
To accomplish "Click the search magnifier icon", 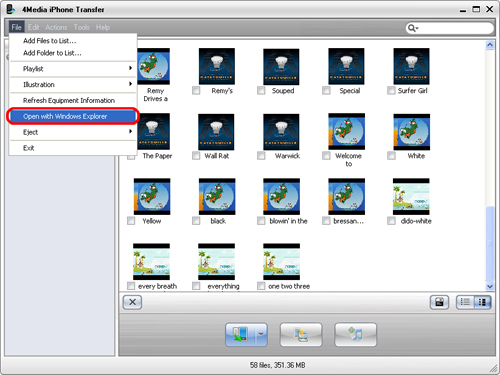I will 412,28.
